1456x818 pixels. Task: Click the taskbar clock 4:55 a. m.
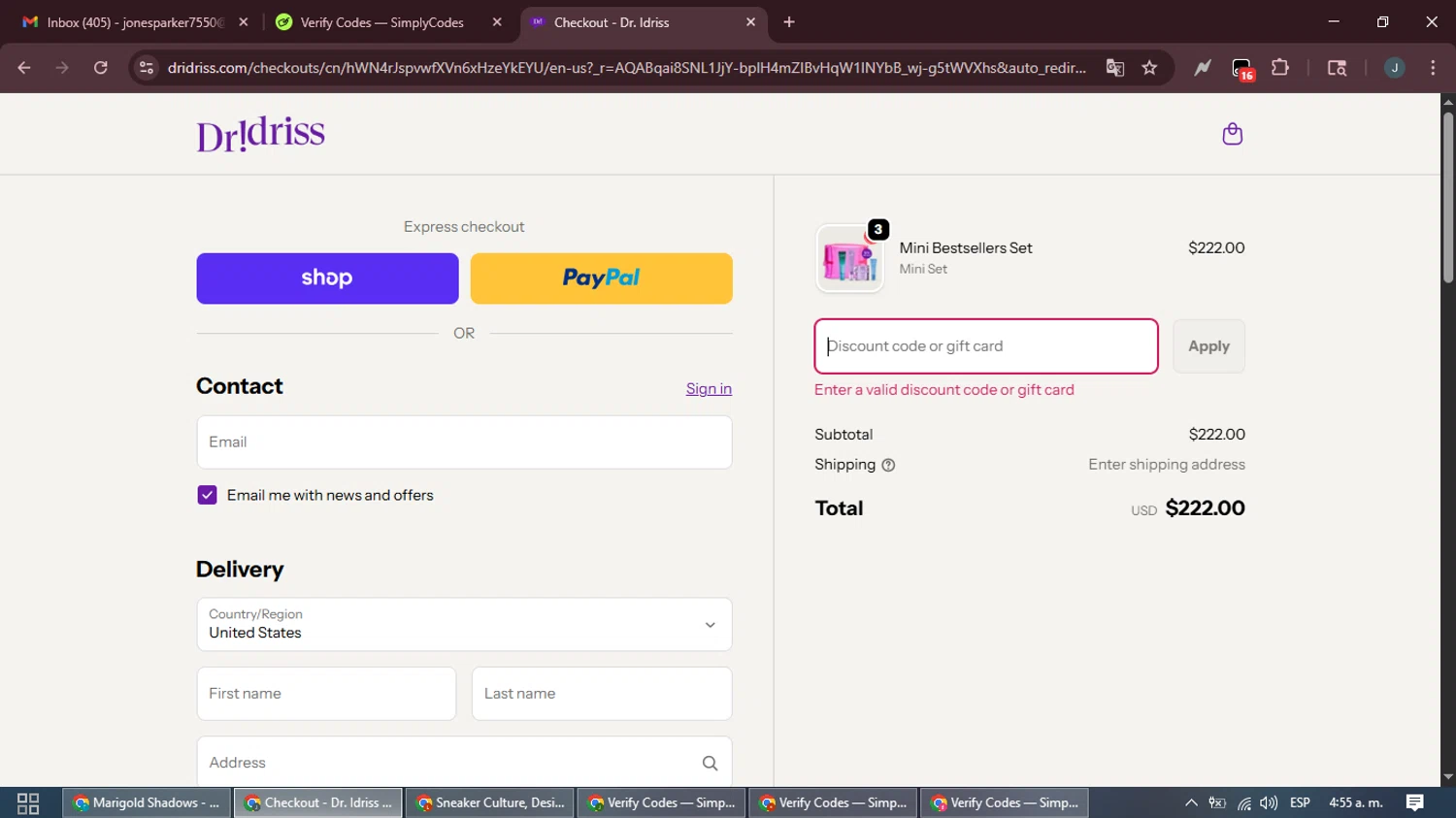pos(1356,802)
